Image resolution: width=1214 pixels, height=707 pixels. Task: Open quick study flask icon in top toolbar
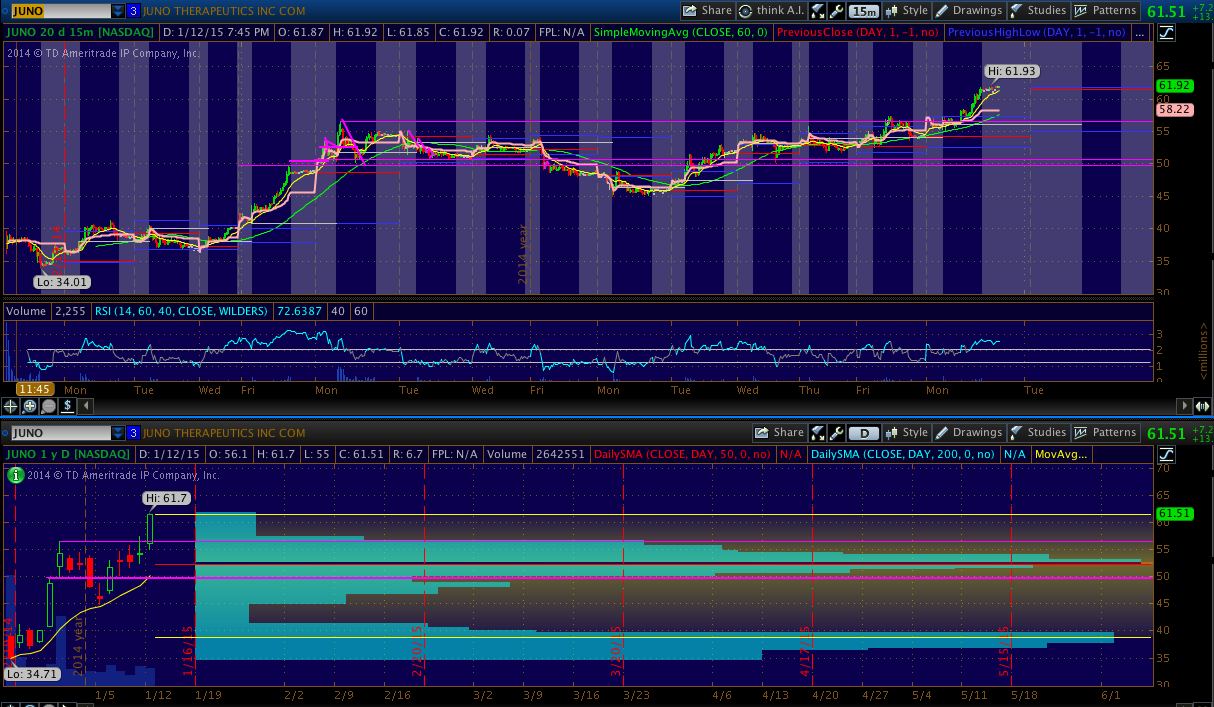click(x=817, y=11)
